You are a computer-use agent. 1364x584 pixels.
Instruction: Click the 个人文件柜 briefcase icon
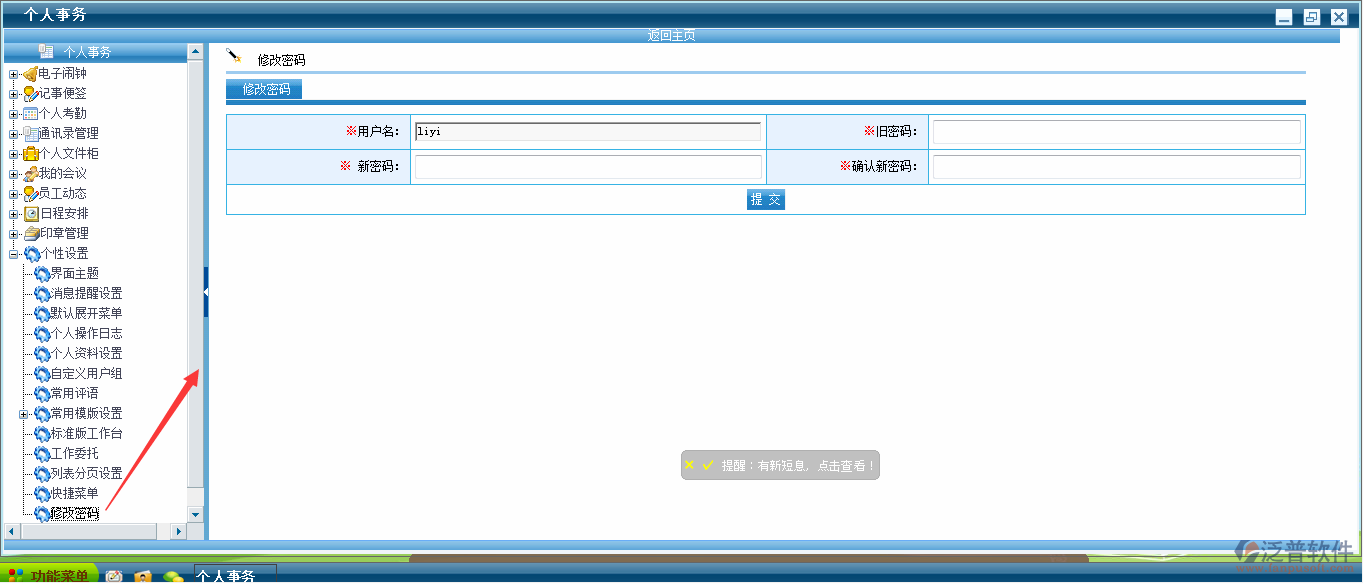pyautogui.click(x=30, y=154)
